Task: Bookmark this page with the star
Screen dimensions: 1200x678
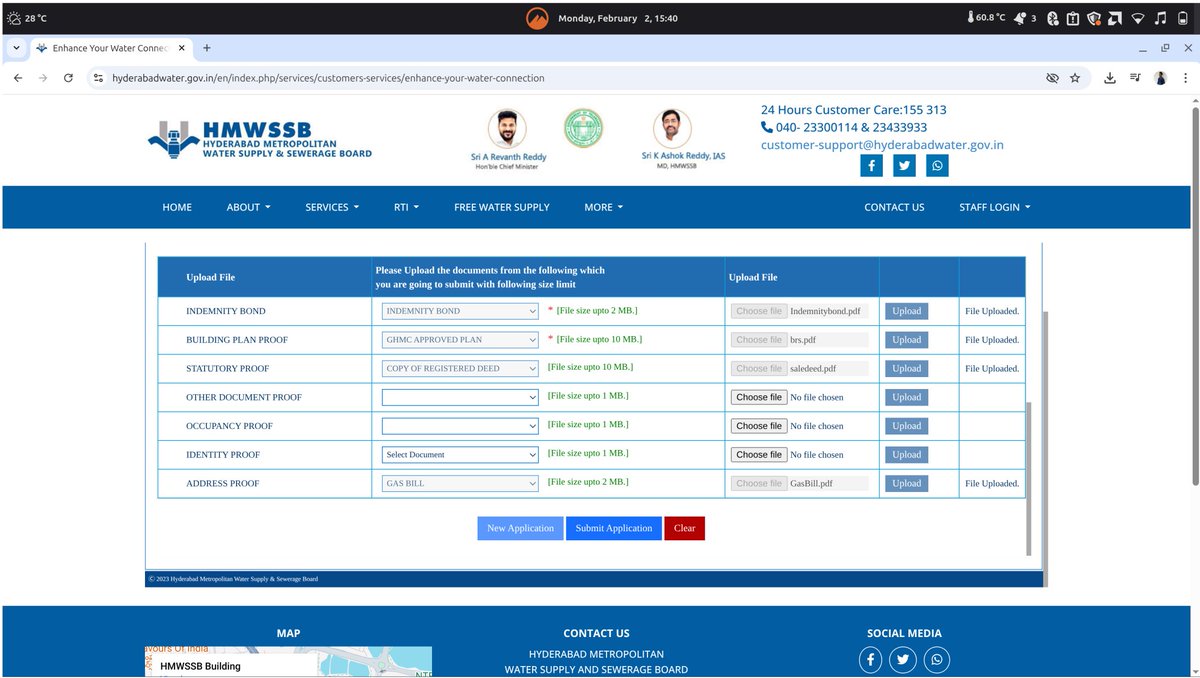Action: tap(1075, 78)
